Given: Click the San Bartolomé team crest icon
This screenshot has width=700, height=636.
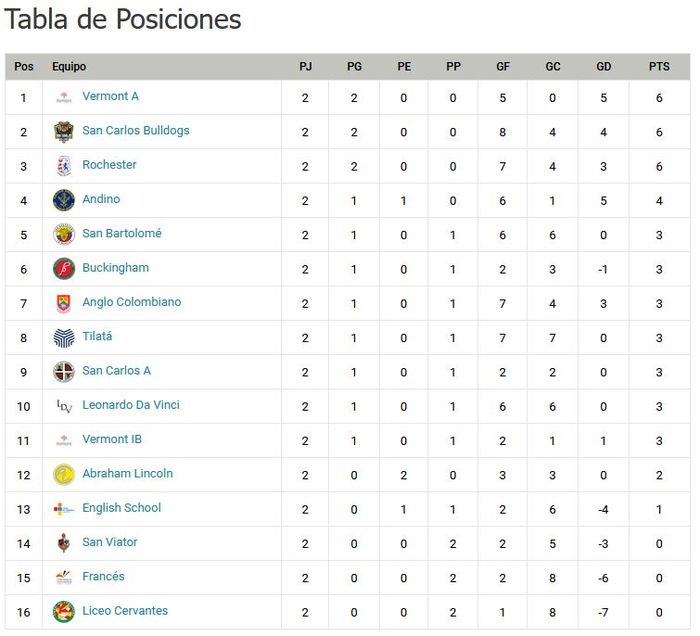Looking at the screenshot, I should click(x=64, y=234).
